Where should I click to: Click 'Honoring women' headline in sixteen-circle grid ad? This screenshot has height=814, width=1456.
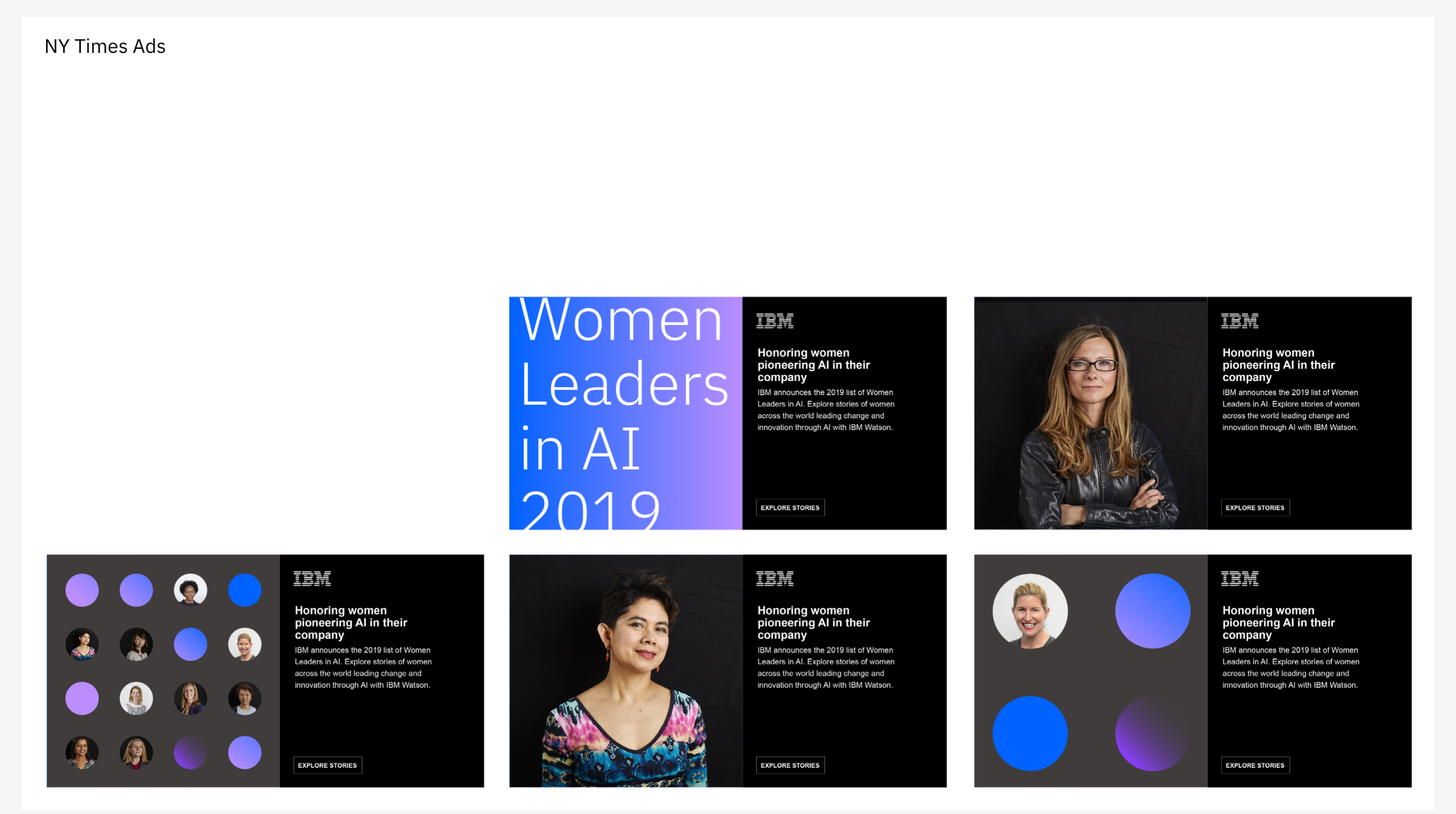click(x=351, y=622)
